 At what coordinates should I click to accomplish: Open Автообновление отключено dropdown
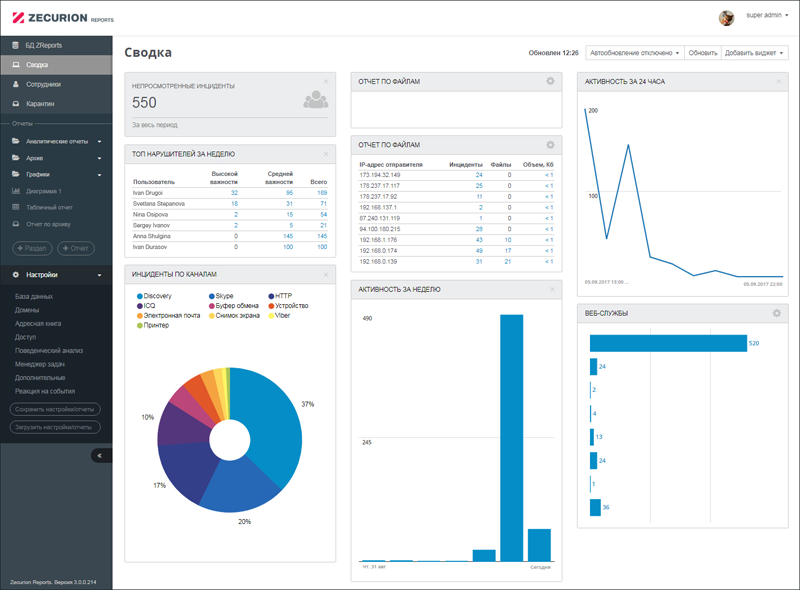(x=634, y=53)
